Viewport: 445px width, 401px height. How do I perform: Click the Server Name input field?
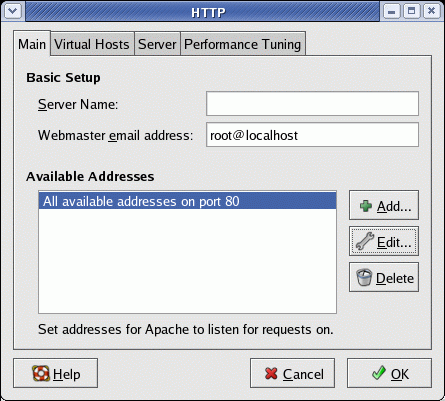[312, 104]
